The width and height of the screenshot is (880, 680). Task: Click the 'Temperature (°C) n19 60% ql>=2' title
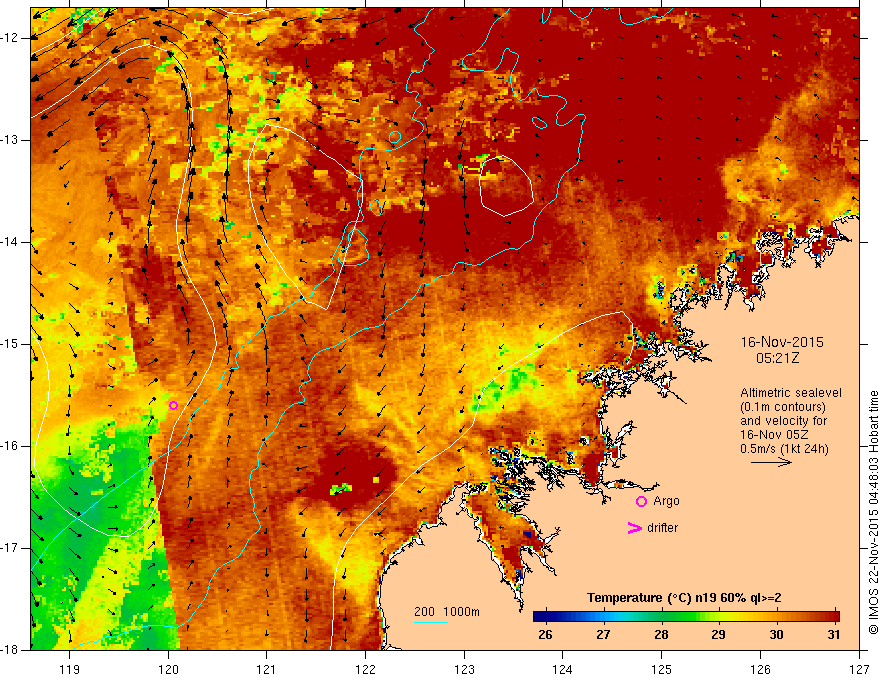684,598
